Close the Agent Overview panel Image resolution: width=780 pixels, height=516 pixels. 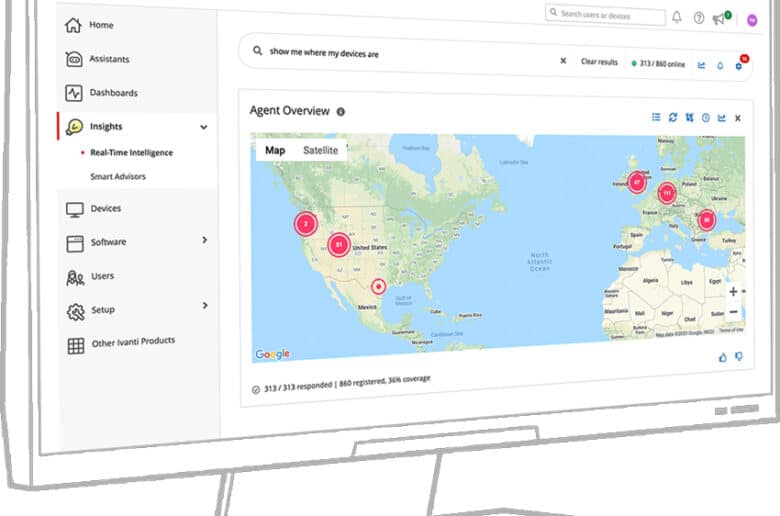(x=738, y=118)
